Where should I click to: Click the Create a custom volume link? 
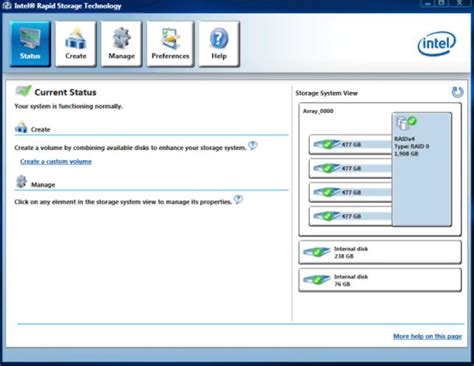56,162
